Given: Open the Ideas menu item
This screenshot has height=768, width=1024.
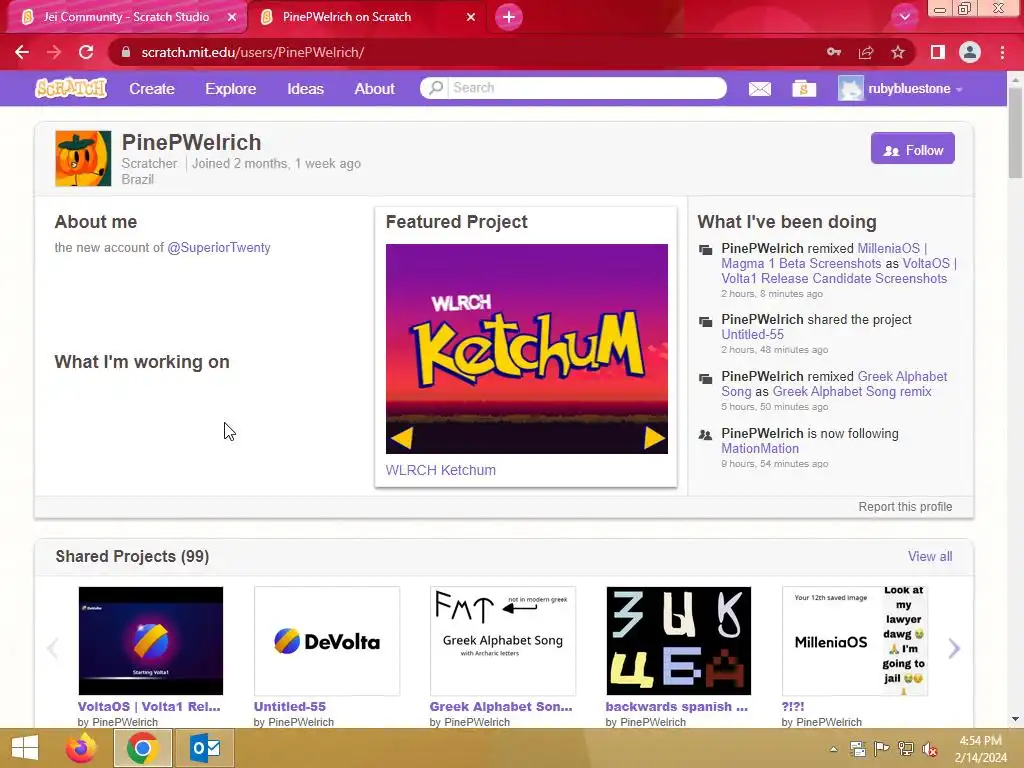Looking at the screenshot, I should (305, 89).
